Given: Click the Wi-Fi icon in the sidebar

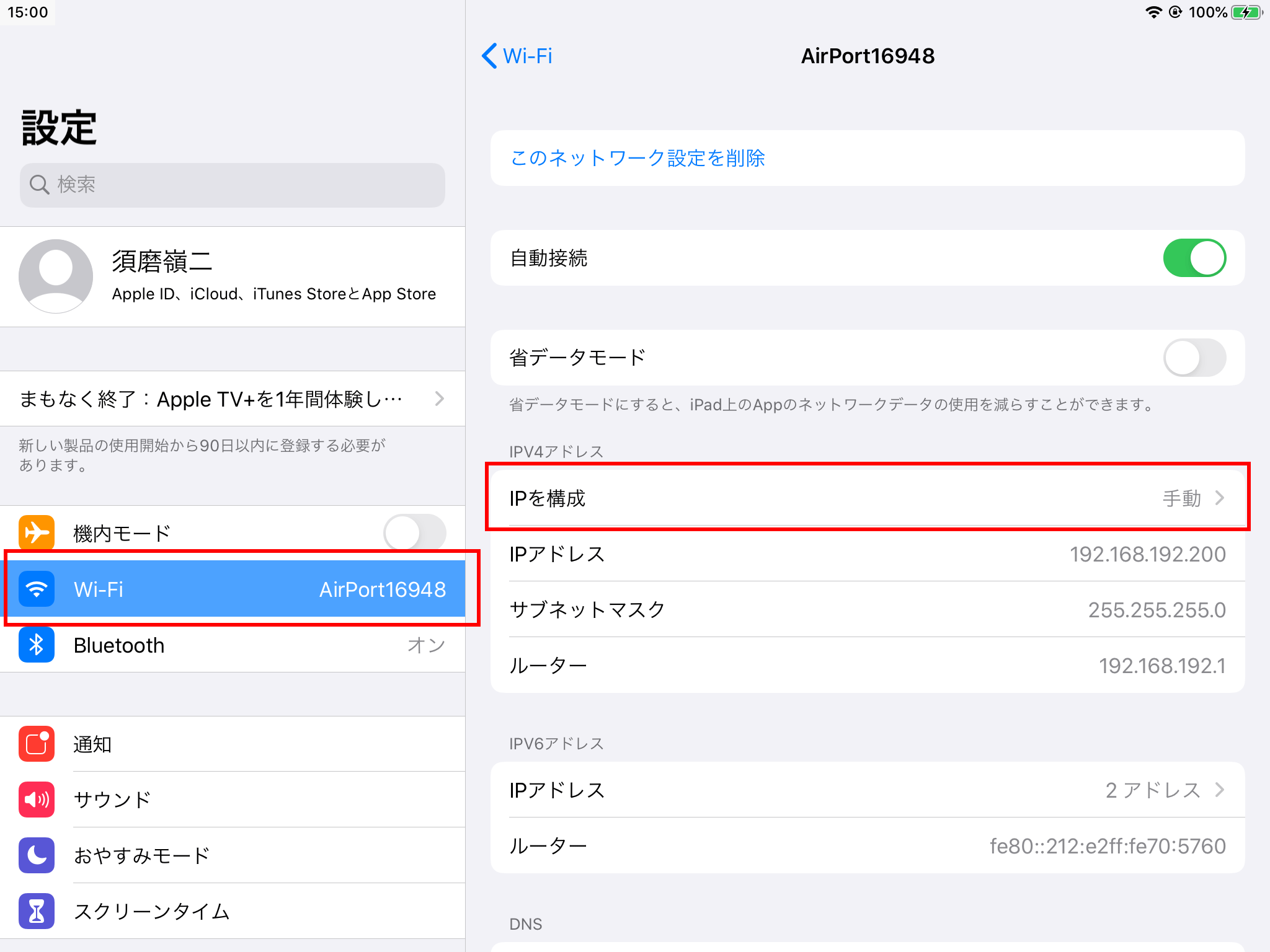Looking at the screenshot, I should pos(37,589).
